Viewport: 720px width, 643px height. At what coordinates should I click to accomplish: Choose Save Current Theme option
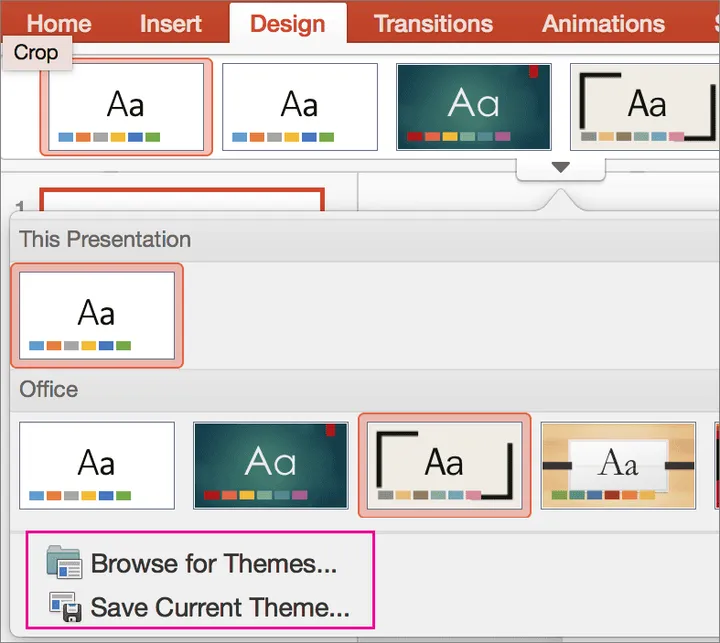pyautogui.click(x=219, y=607)
